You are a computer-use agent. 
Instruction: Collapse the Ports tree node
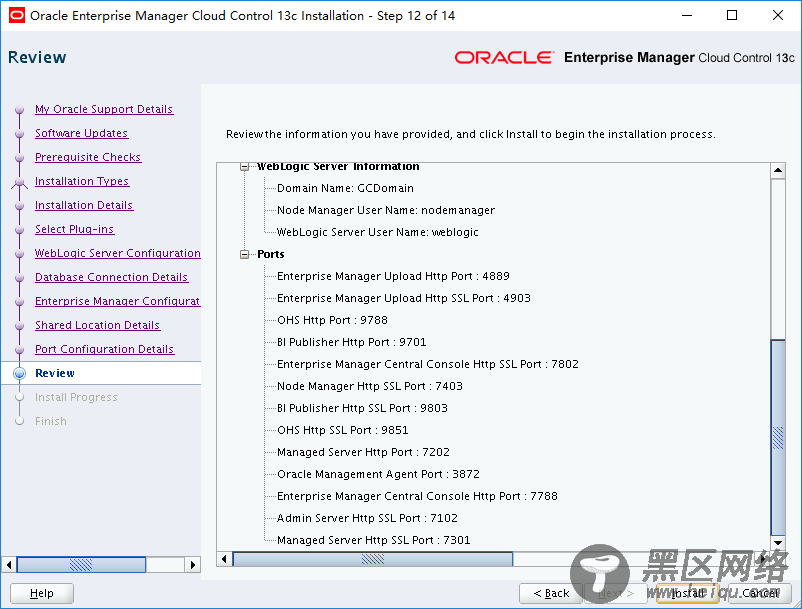pyautogui.click(x=244, y=254)
